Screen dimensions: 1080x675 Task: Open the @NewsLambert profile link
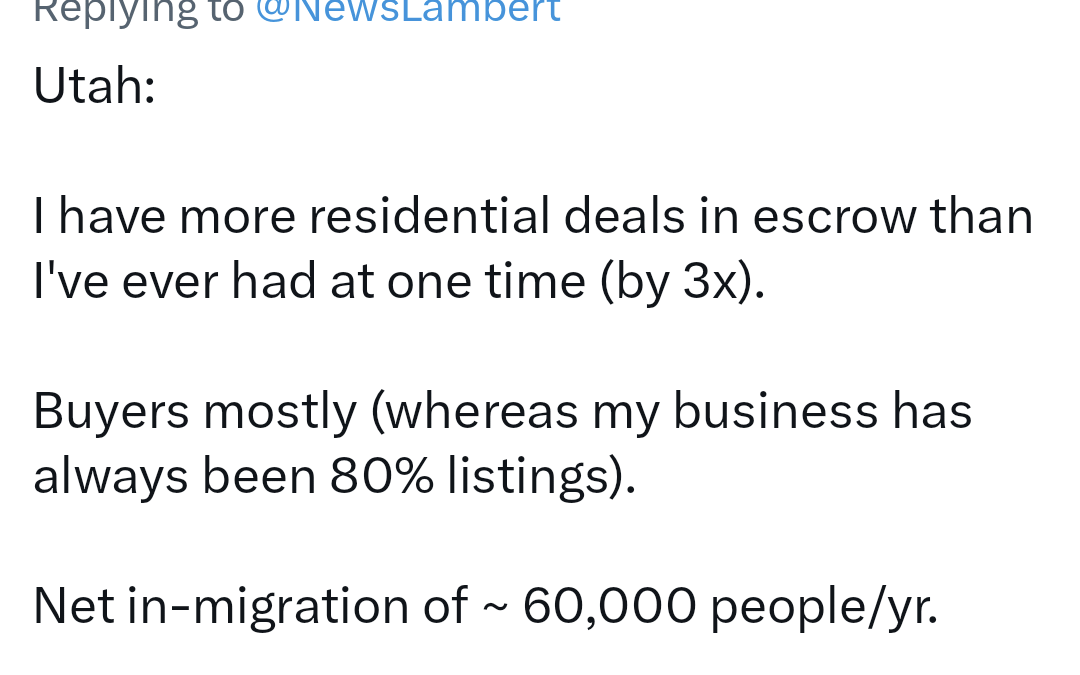tap(408, 11)
